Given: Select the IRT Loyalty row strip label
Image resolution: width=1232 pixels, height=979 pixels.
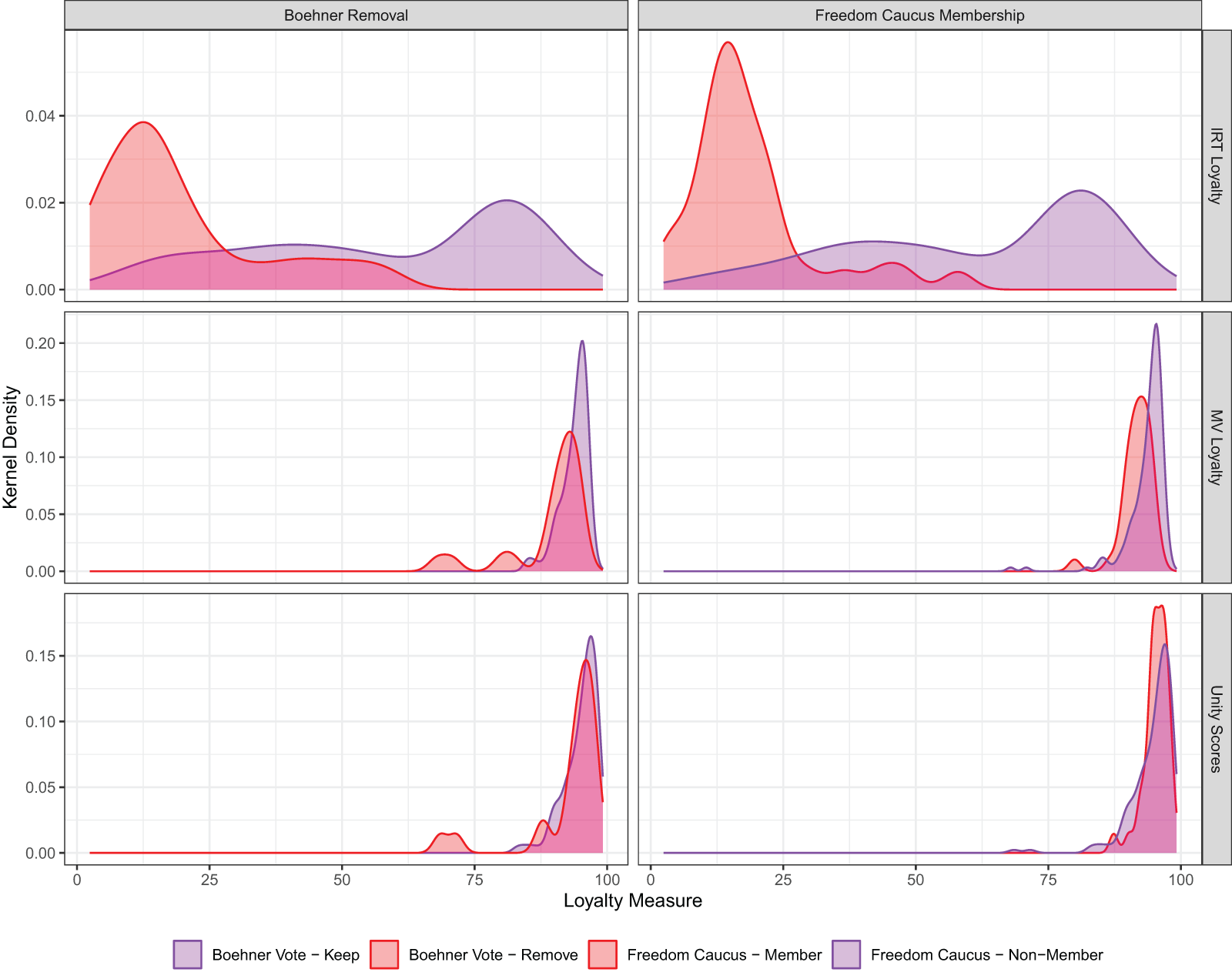Looking at the screenshot, I should coord(1216,165).
